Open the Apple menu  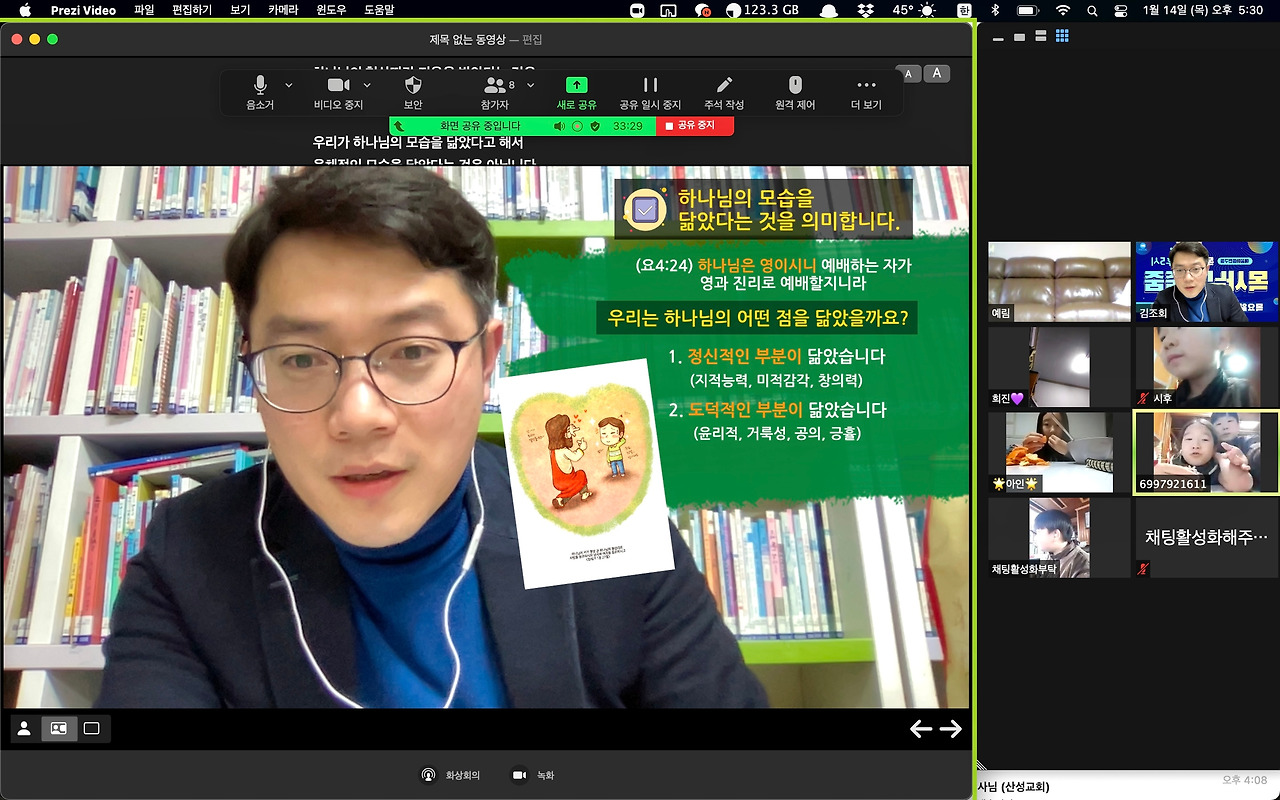[x=25, y=10]
